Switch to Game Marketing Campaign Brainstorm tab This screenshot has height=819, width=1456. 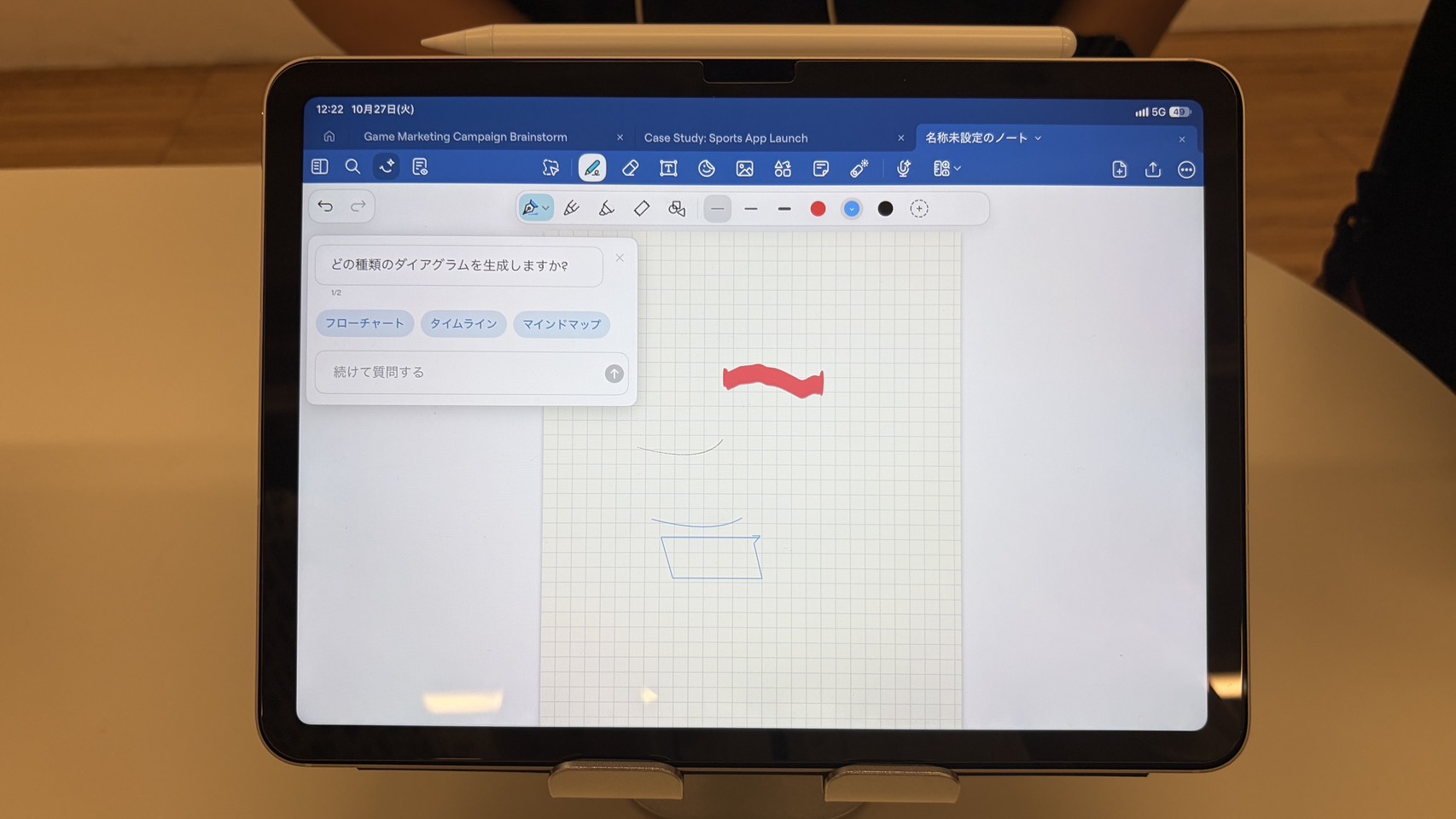pos(465,136)
